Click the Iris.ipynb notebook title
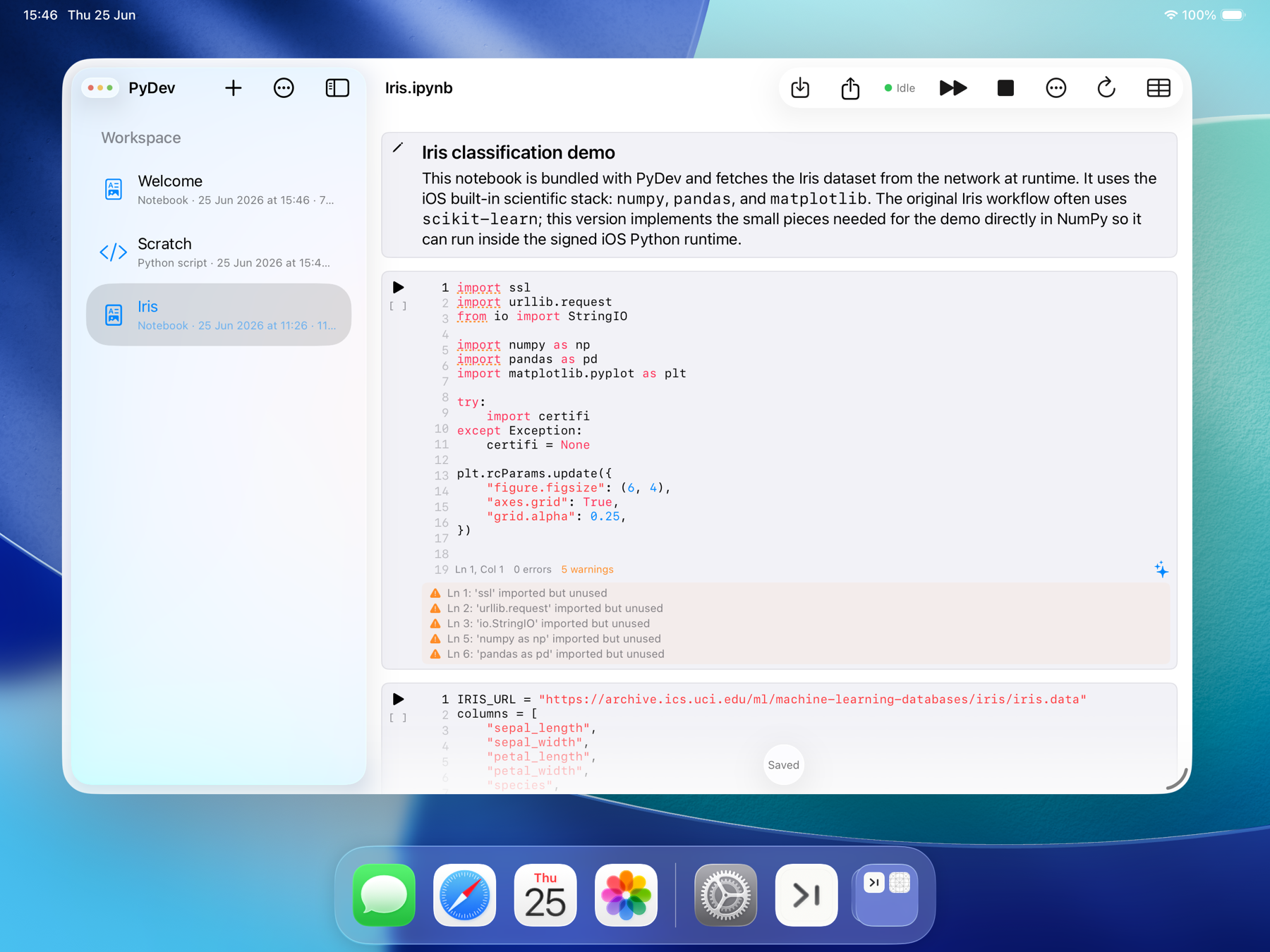The height and width of the screenshot is (952, 1270). pyautogui.click(x=419, y=88)
